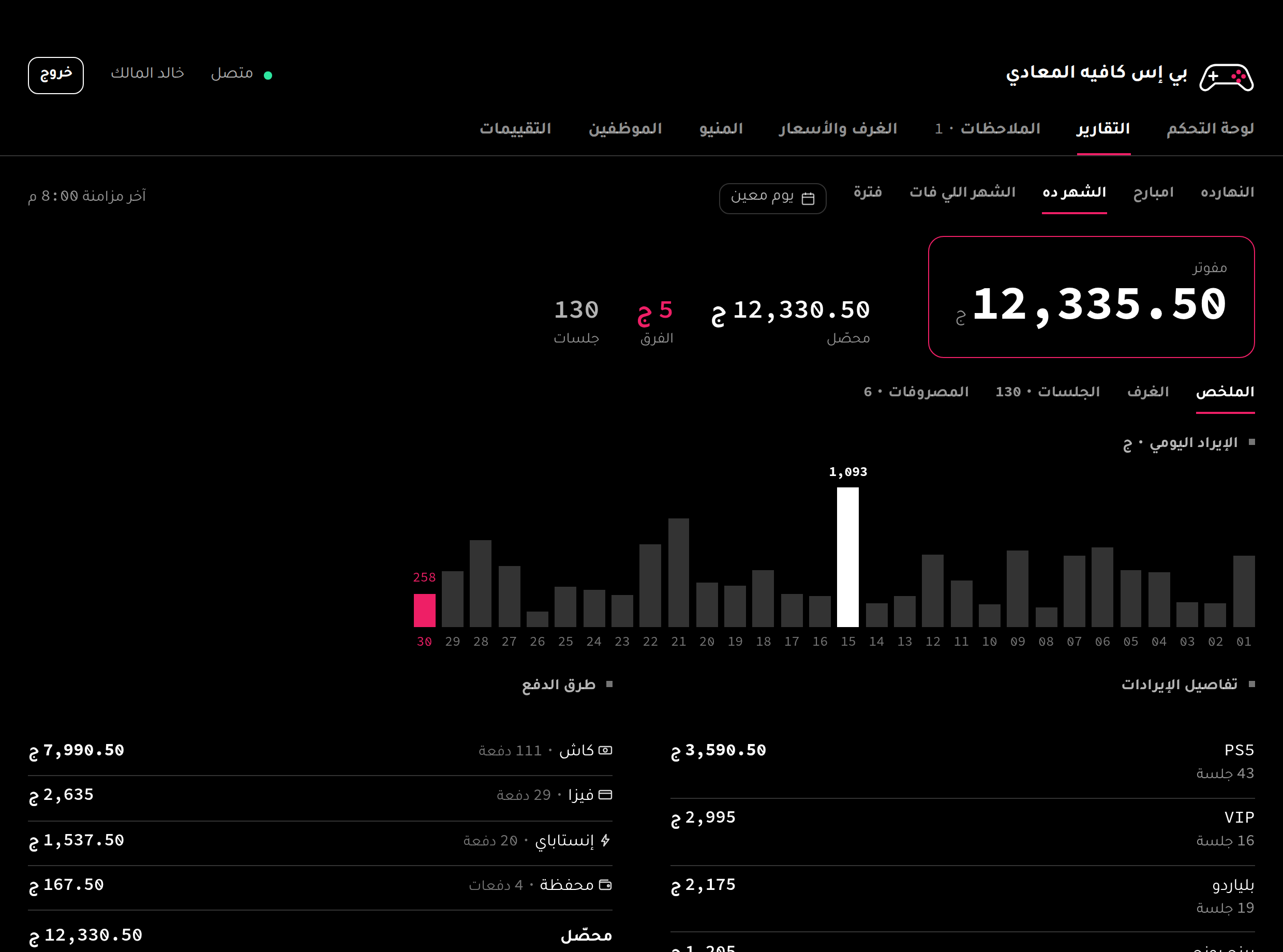Click the white day 15 chart bar
1283x952 pixels.
pos(847,557)
